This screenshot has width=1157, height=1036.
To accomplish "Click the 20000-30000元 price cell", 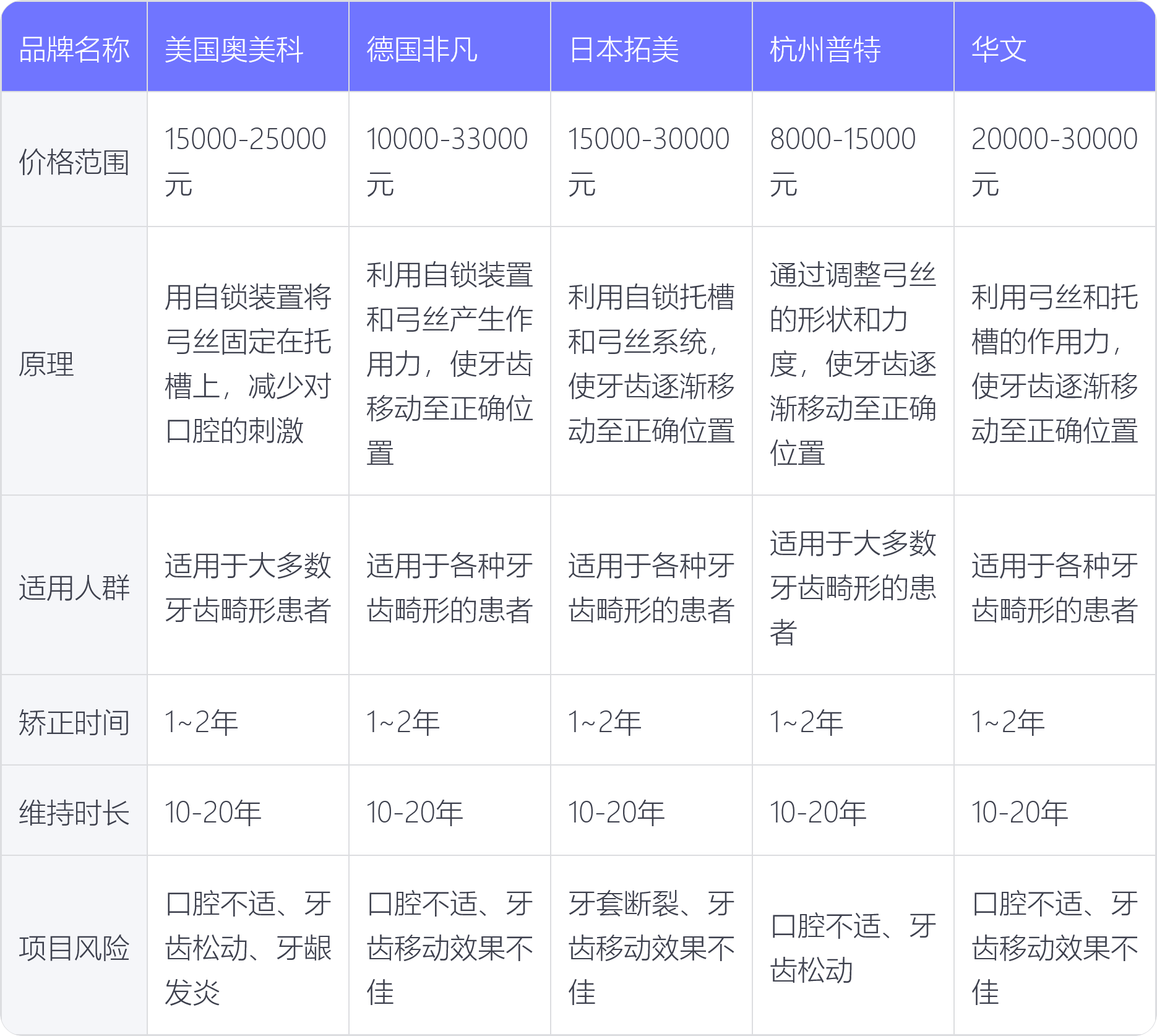I will point(1054,160).
